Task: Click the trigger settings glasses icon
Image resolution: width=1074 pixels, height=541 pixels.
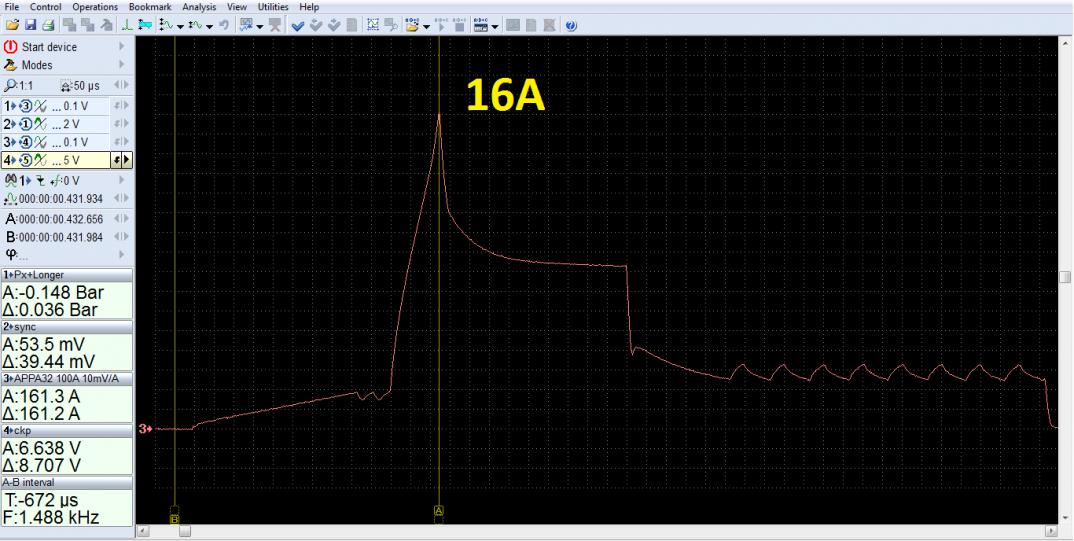Action: pos(10,180)
